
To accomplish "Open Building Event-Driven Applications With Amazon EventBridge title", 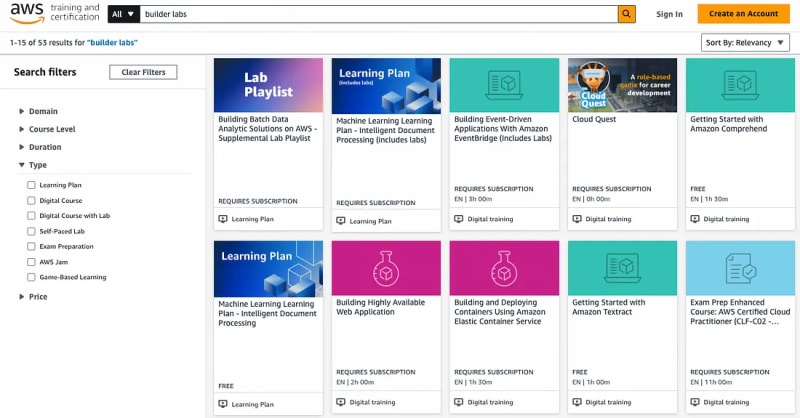I will [503, 129].
